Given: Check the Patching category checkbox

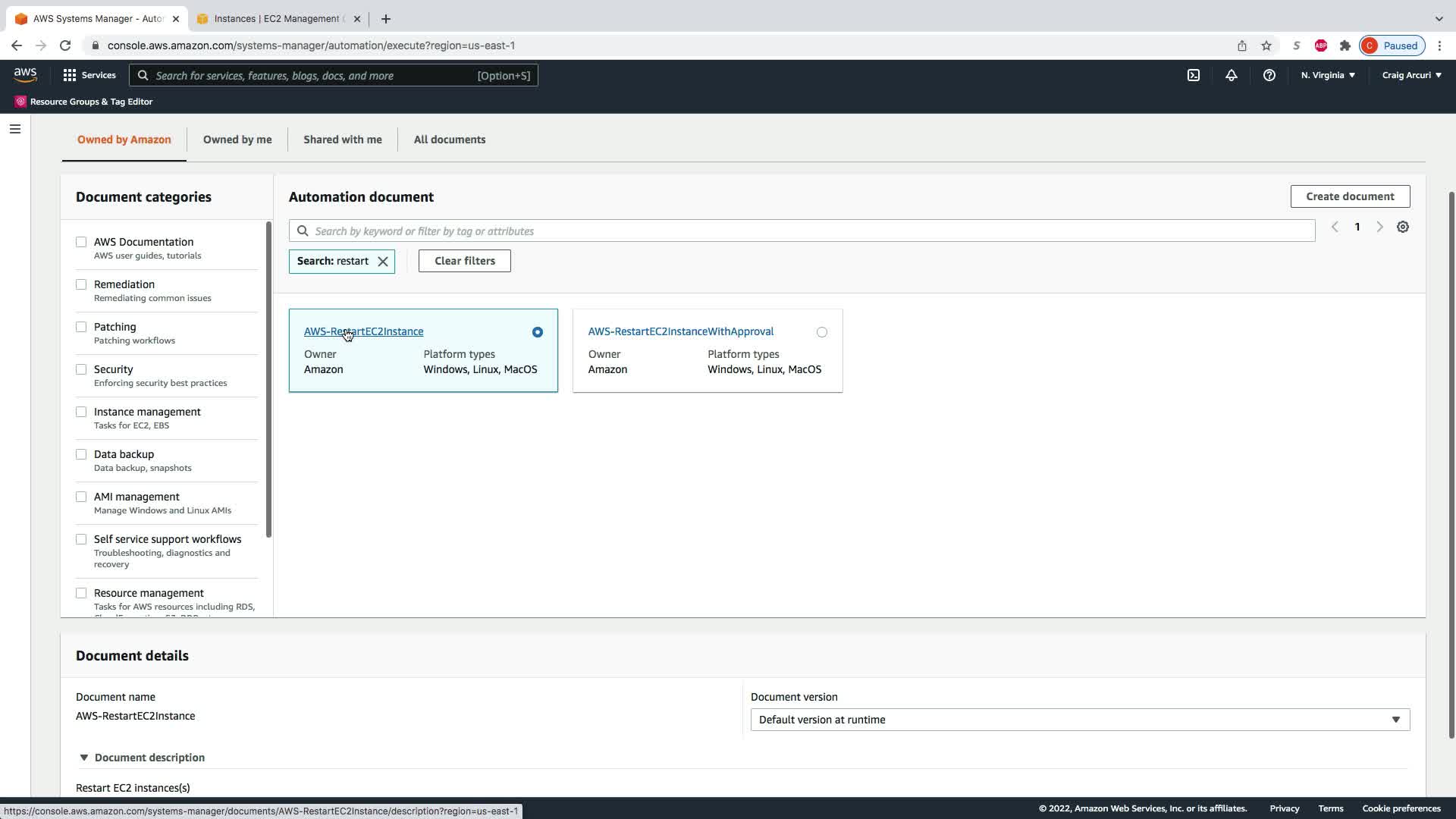Looking at the screenshot, I should [x=81, y=327].
